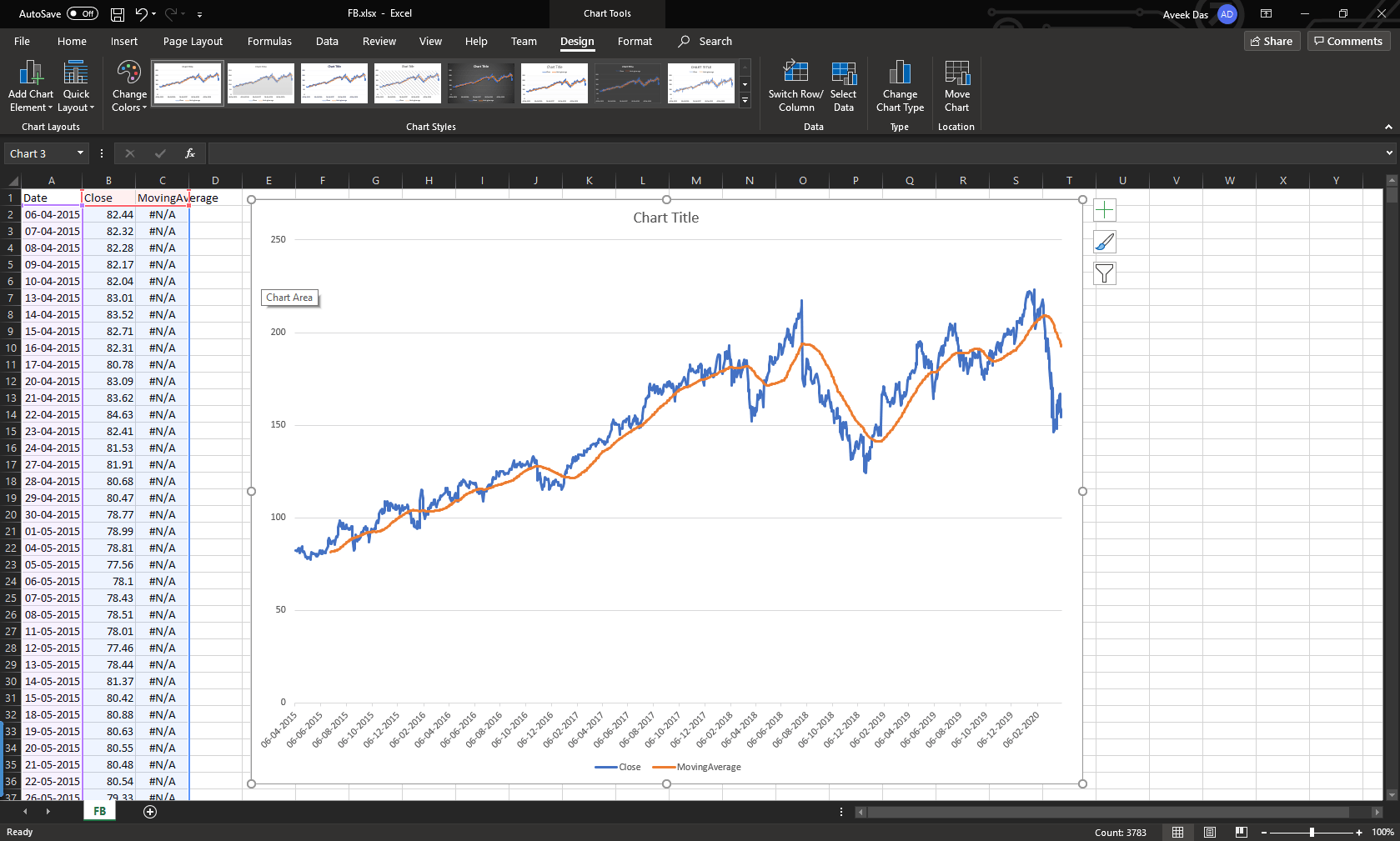Open Chart Filters beside the chart
Image resolution: width=1400 pixels, height=841 pixels.
pos(1104,273)
